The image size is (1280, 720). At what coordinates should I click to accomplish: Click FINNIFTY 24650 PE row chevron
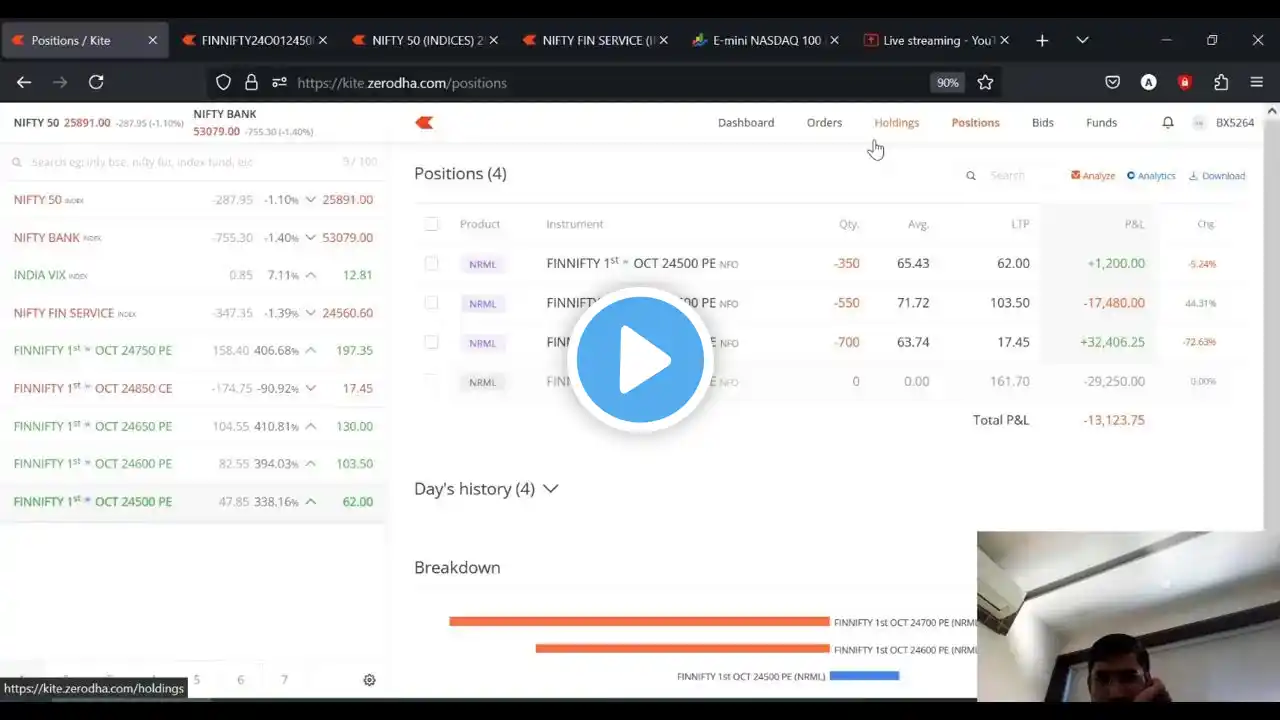(x=311, y=426)
